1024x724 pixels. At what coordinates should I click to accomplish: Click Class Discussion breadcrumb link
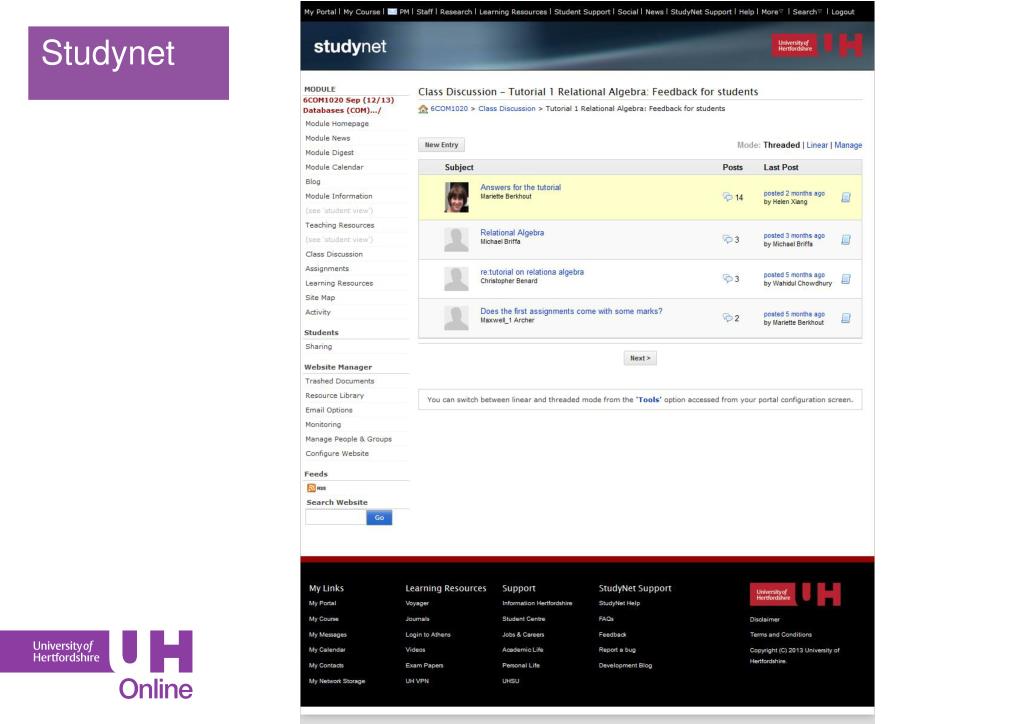[x=507, y=109]
